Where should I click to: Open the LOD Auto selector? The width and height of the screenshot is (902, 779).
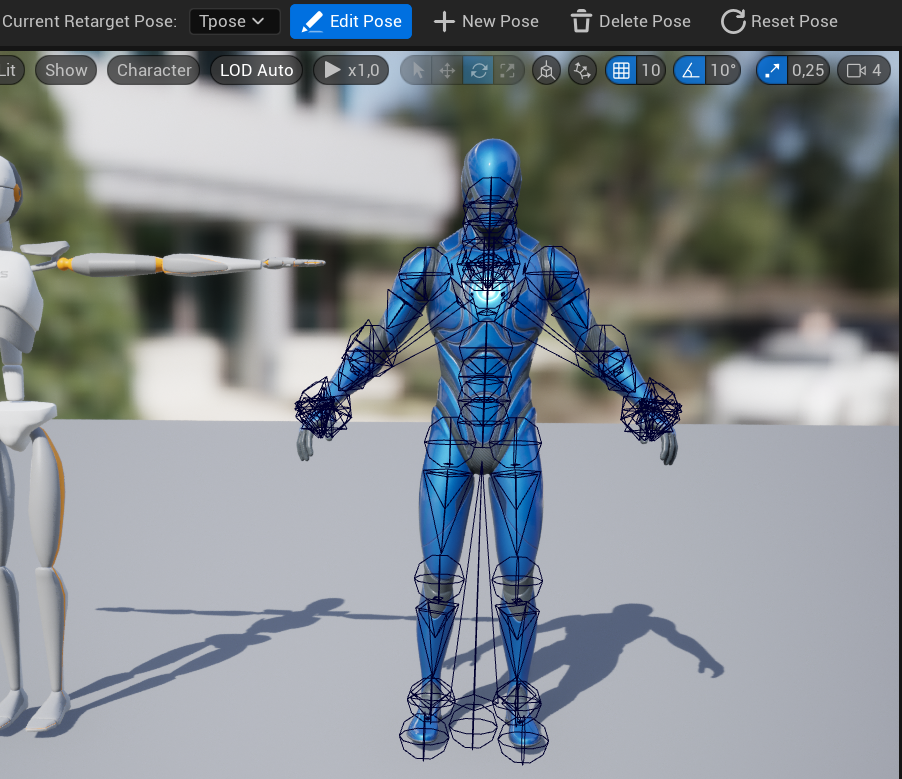[x=255, y=70]
